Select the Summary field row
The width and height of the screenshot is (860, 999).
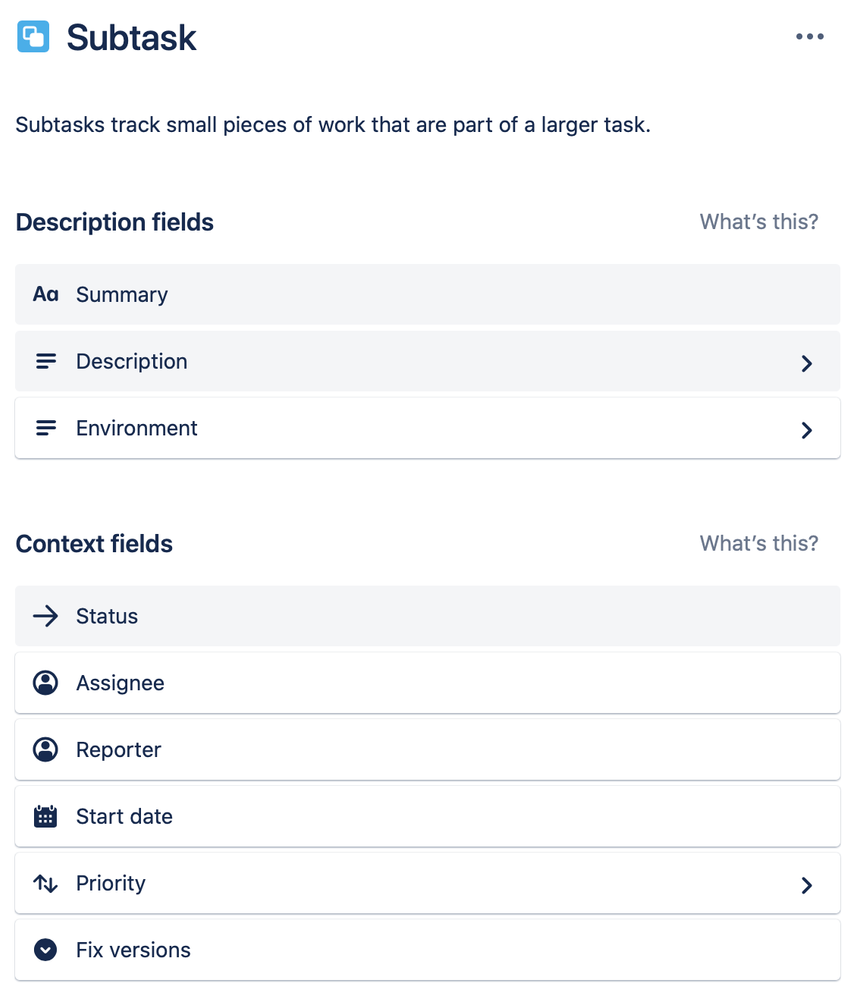pos(427,294)
